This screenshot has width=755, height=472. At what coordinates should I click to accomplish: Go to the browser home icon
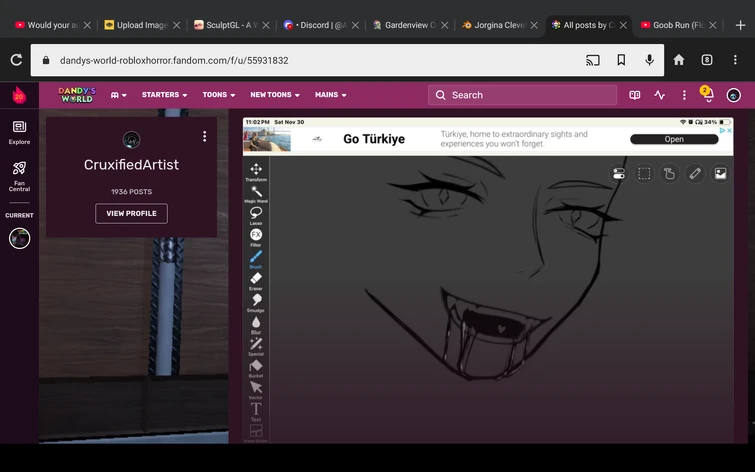coord(679,60)
